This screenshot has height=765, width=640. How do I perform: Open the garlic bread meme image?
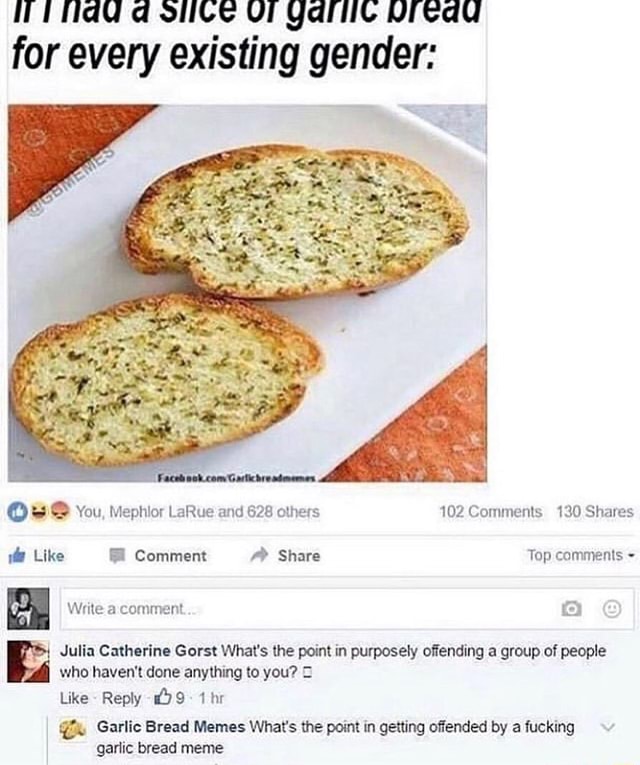pos(247,293)
